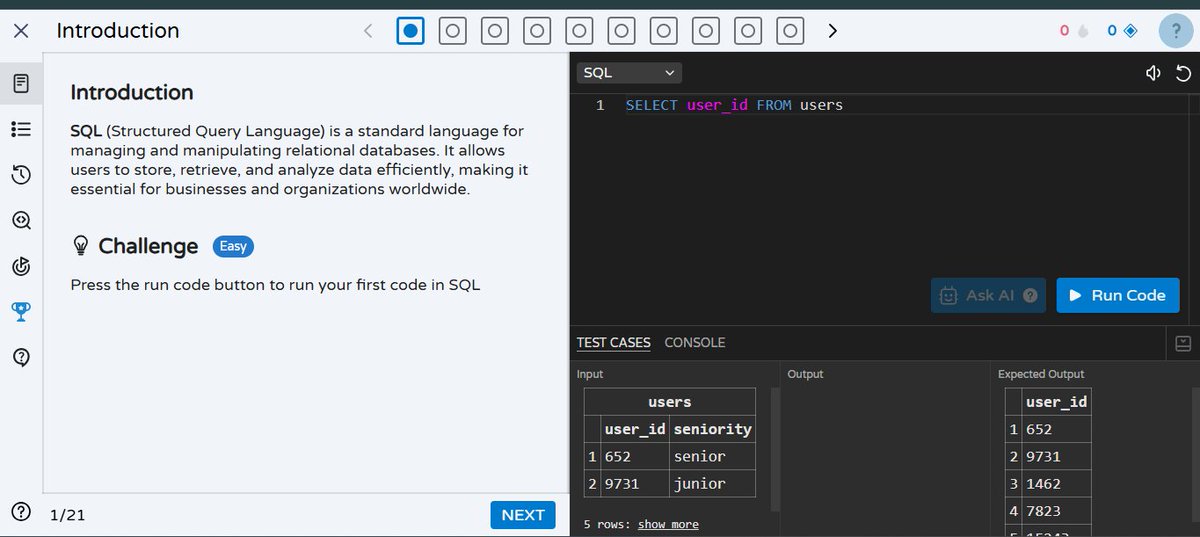Open the history clock sidebar icon
Viewport: 1200px width, 537px height.
[21, 175]
